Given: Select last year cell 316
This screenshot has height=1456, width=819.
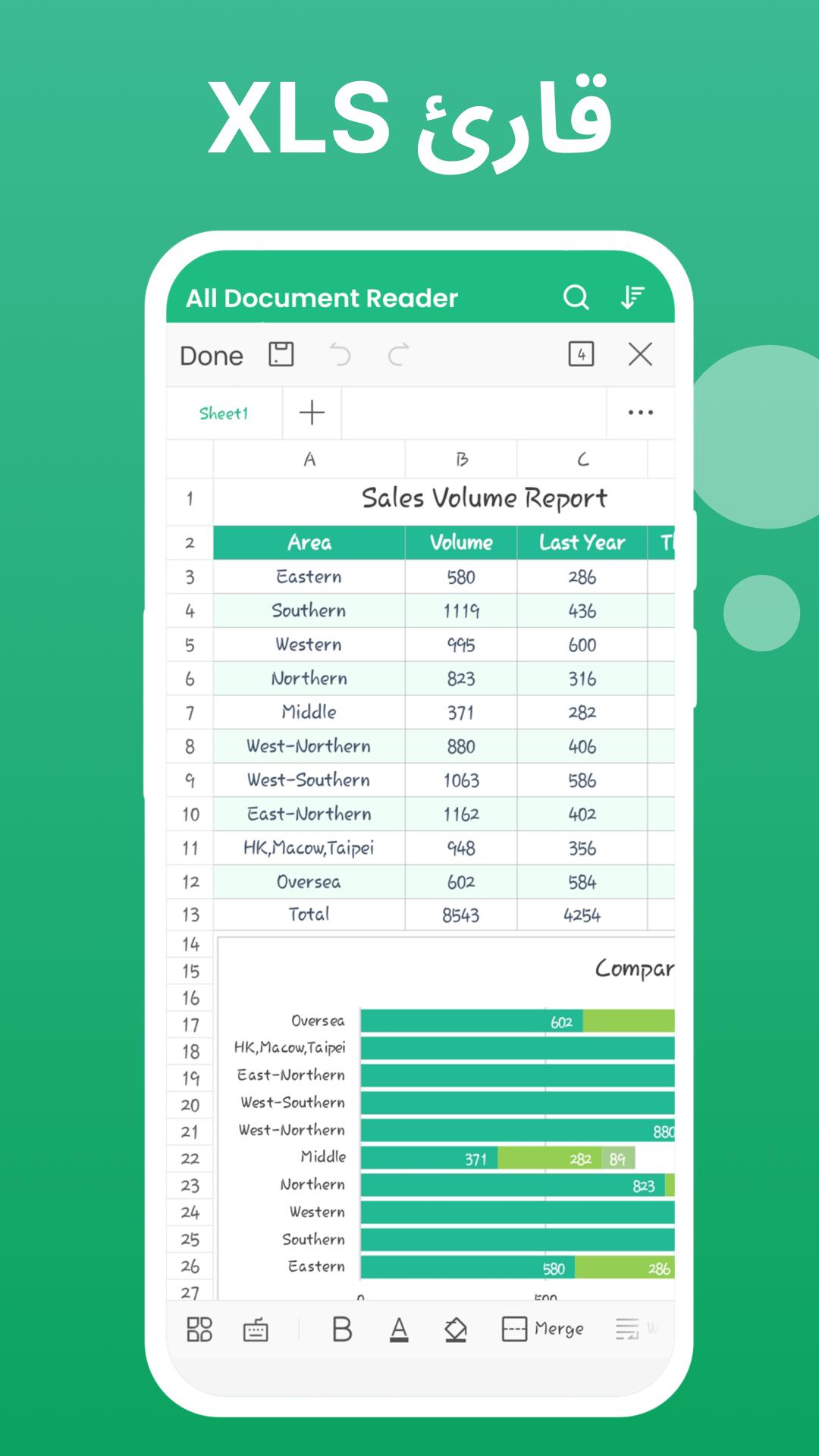Looking at the screenshot, I should tap(582, 679).
